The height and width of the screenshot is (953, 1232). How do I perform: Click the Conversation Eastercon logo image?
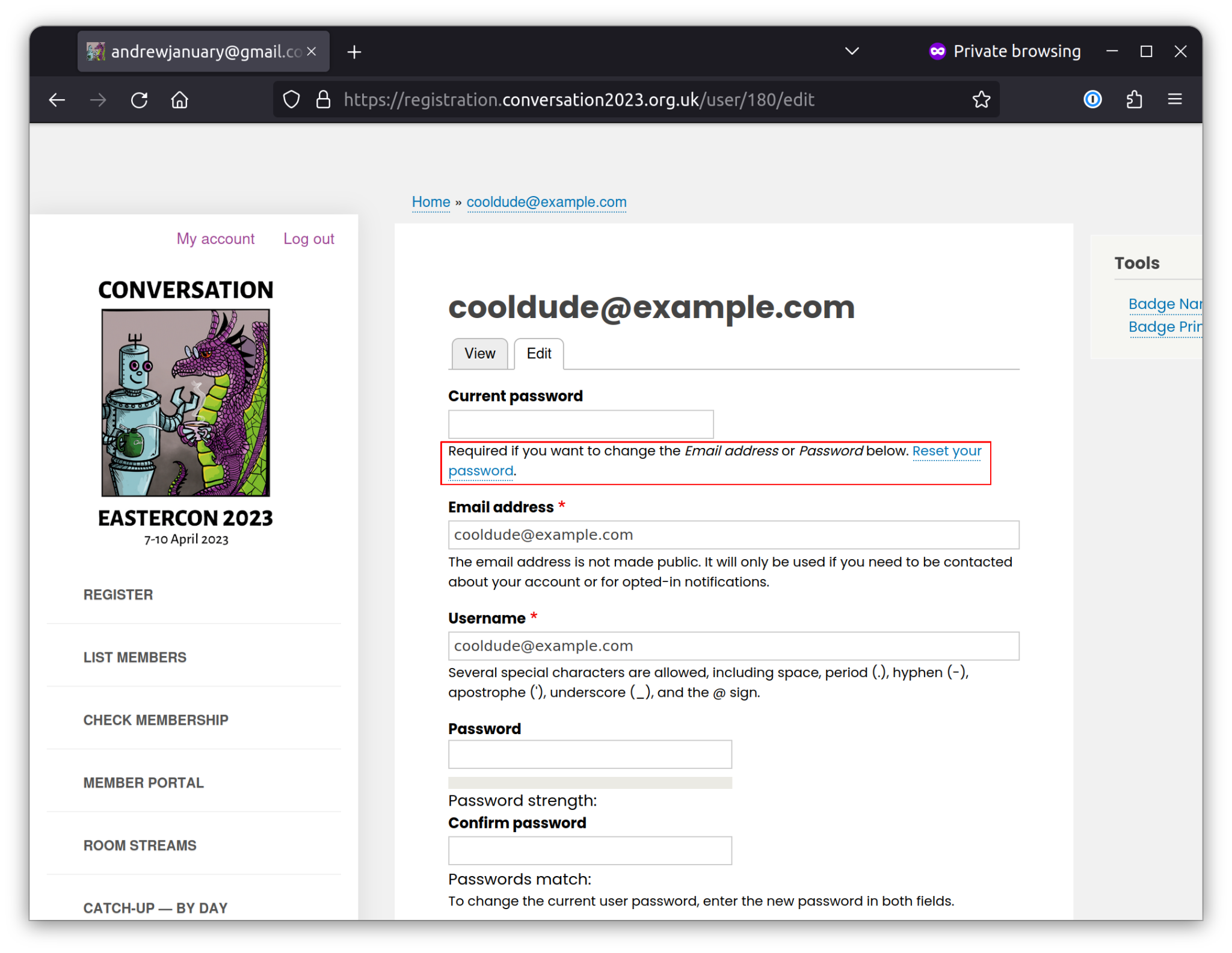pos(185,402)
